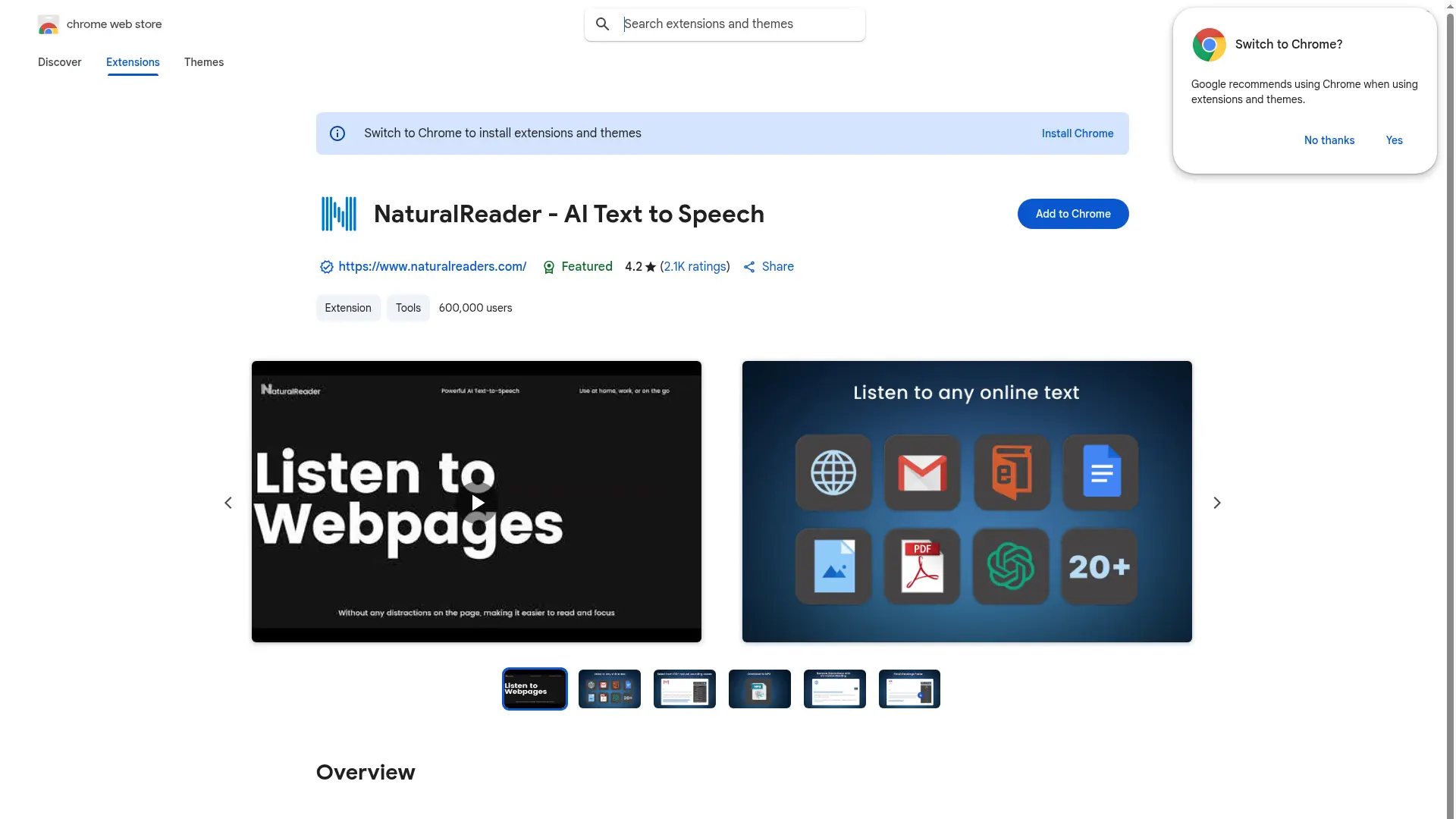Click the star next to the 4.2 rating
This screenshot has height=819, width=1456.
pos(652,266)
